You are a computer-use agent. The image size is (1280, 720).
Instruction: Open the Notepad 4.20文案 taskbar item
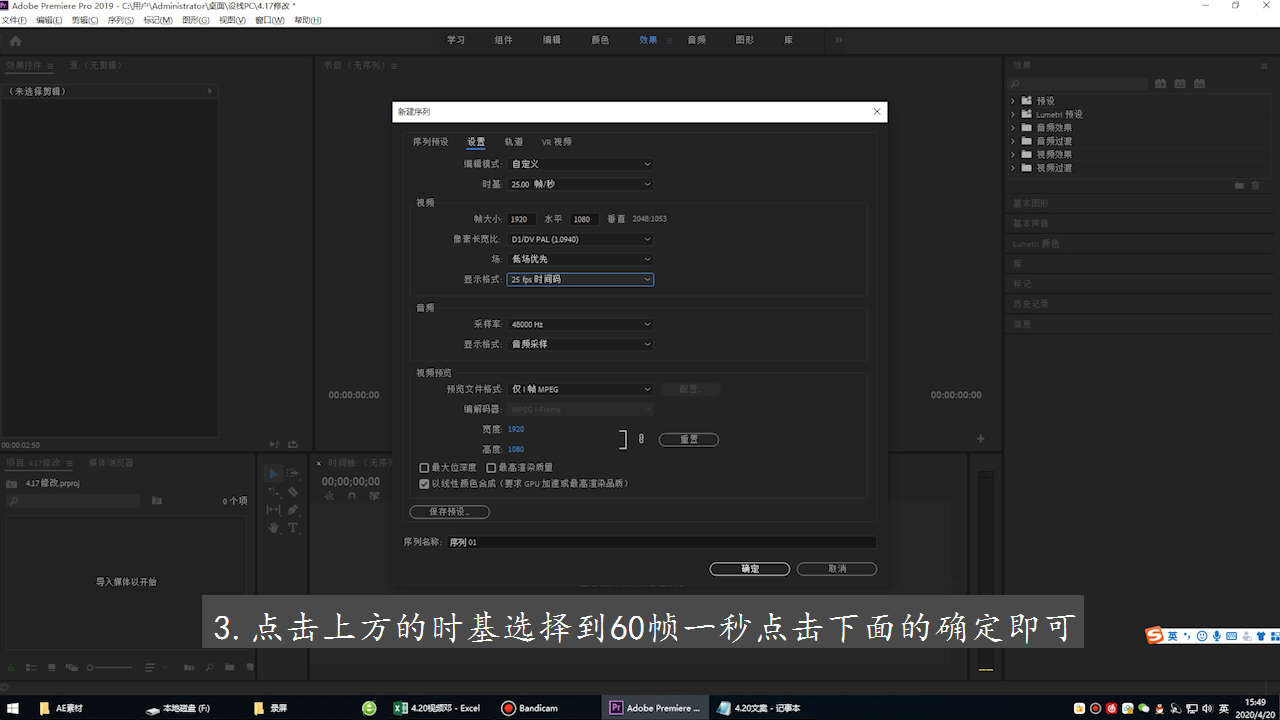point(759,708)
